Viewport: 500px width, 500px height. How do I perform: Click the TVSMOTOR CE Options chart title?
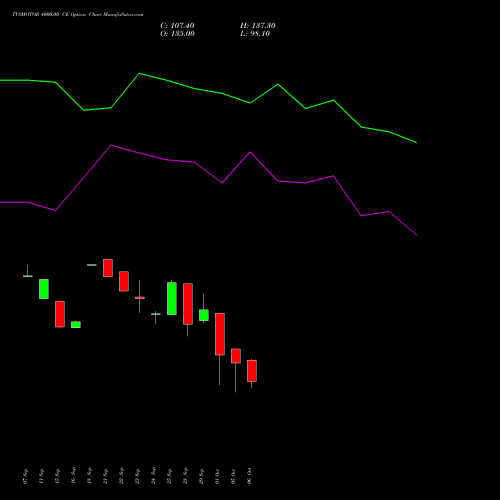pos(78,15)
